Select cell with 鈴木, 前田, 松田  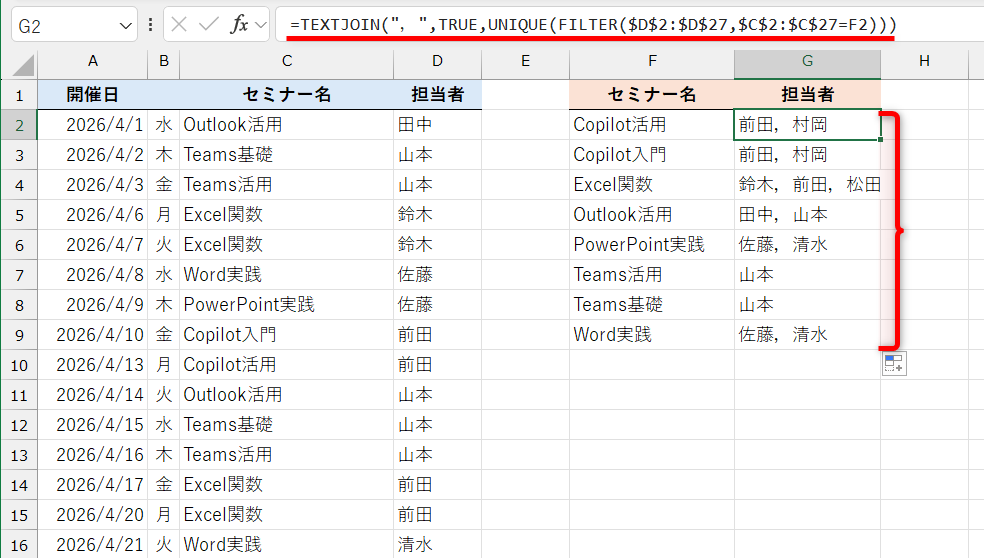pos(807,185)
